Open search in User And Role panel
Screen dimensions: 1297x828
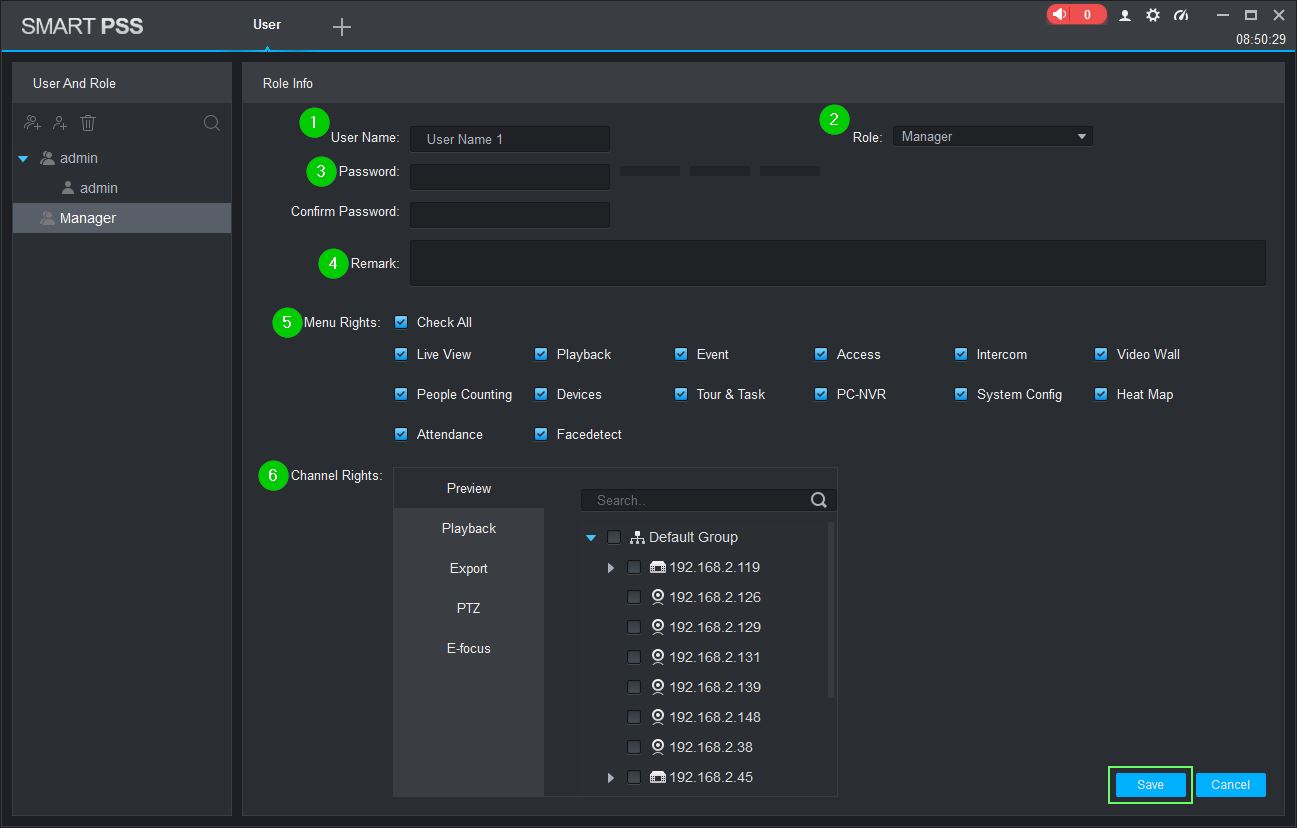point(212,123)
